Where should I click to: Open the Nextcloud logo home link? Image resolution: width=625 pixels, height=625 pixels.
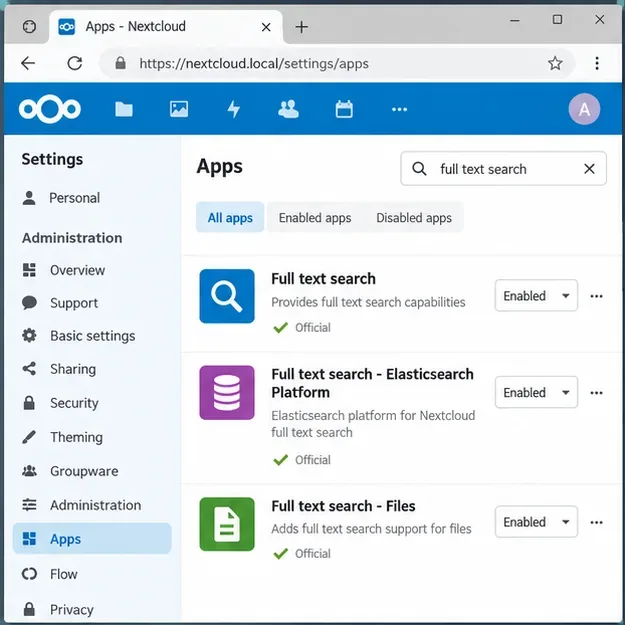(x=49, y=109)
